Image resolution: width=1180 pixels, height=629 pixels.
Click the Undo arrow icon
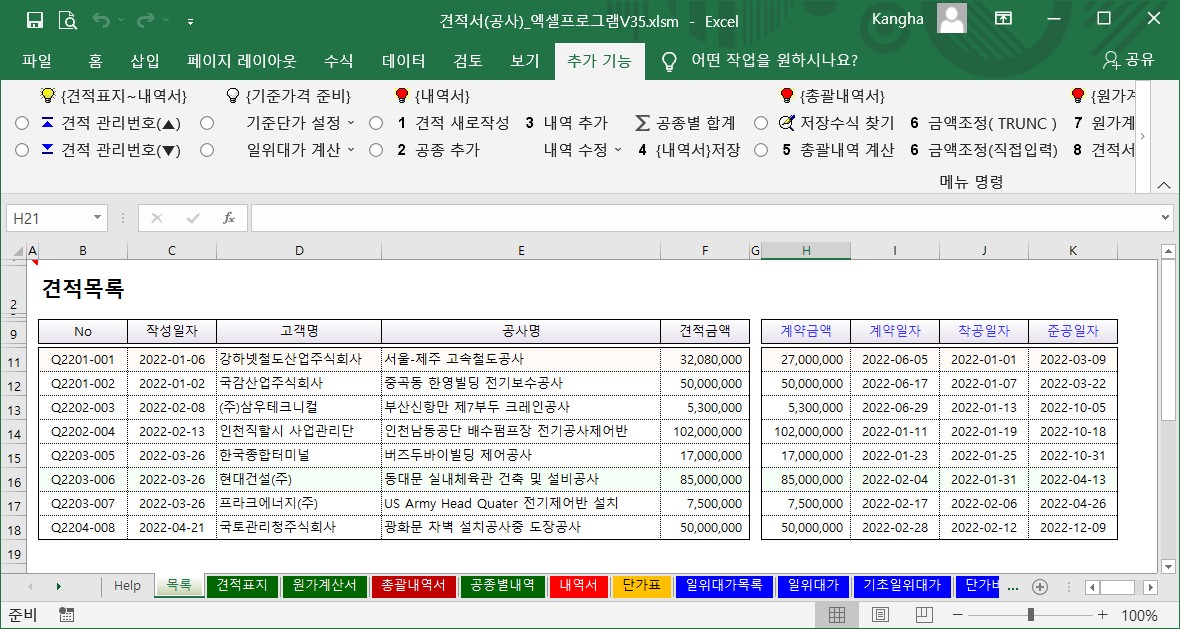click(102, 20)
